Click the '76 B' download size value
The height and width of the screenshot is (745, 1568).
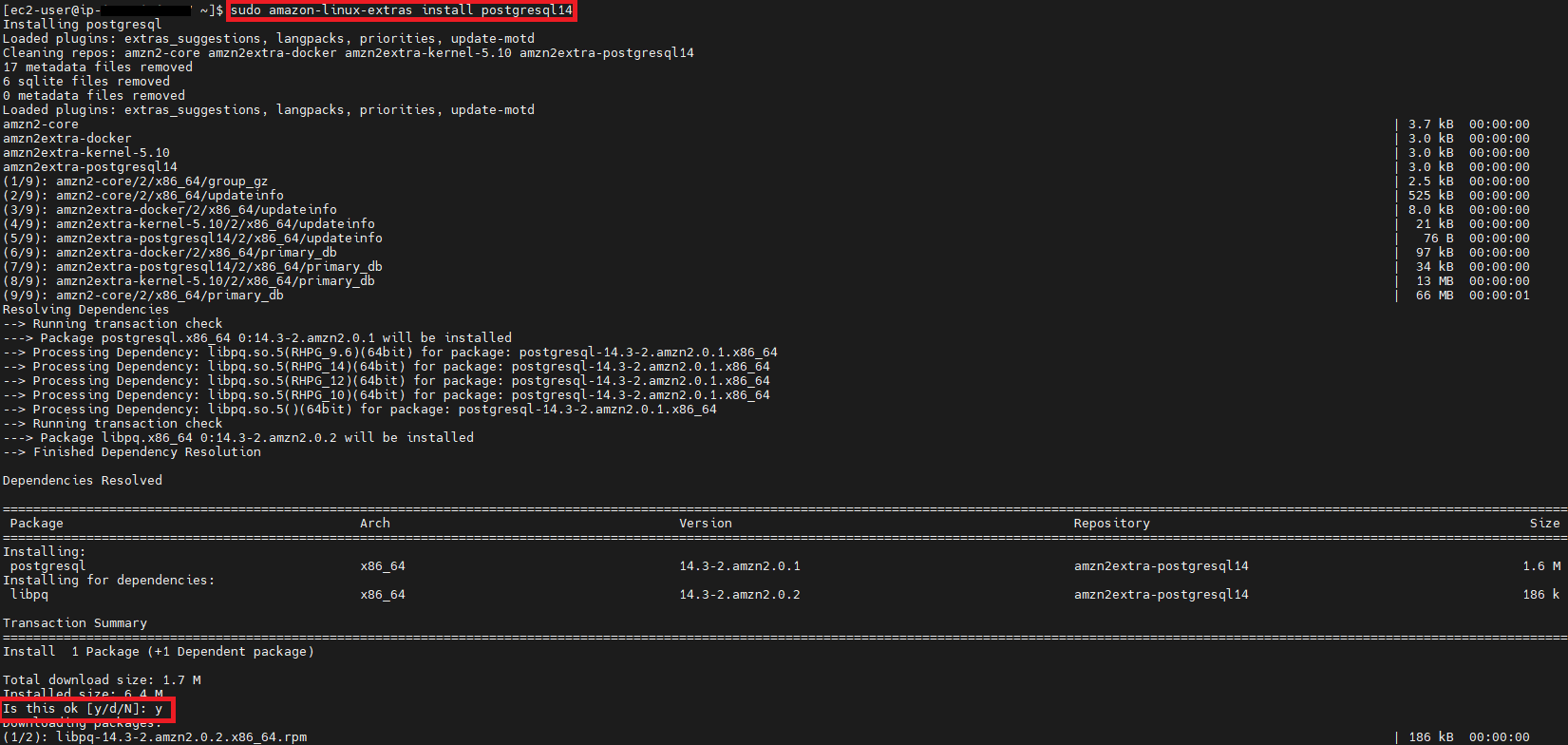1439,239
